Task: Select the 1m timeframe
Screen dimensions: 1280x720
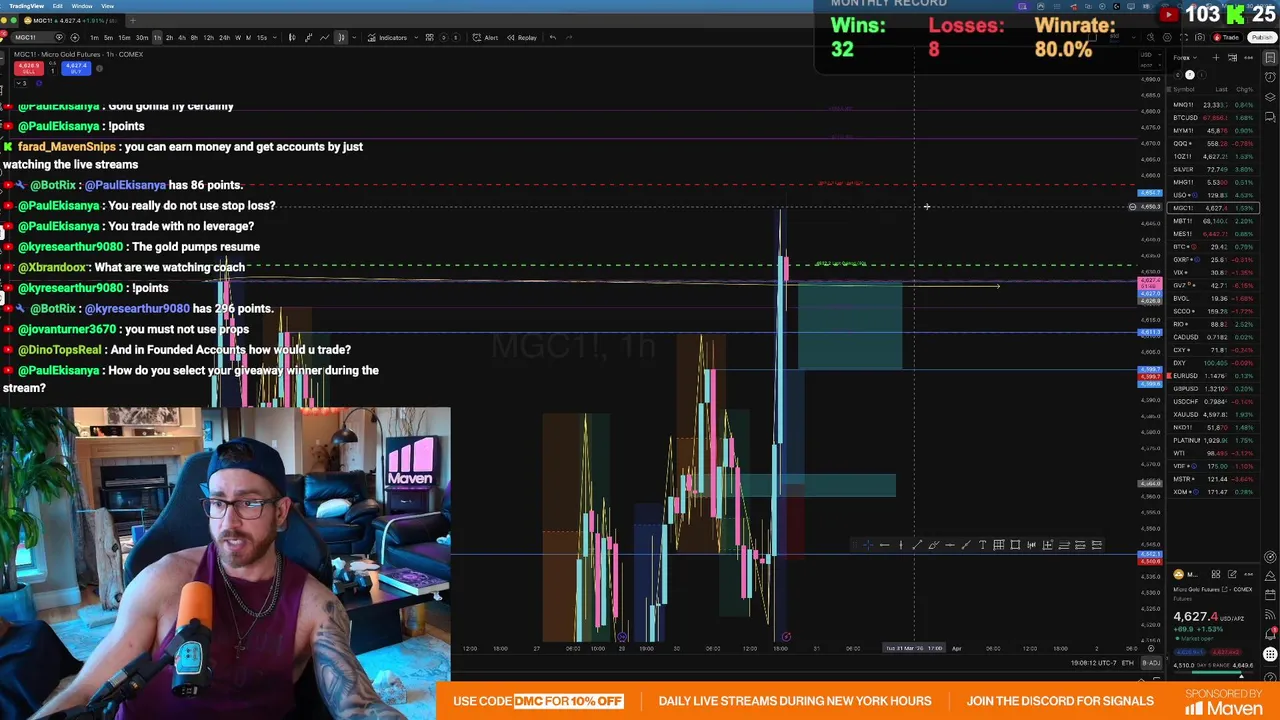Action: pyautogui.click(x=94, y=38)
